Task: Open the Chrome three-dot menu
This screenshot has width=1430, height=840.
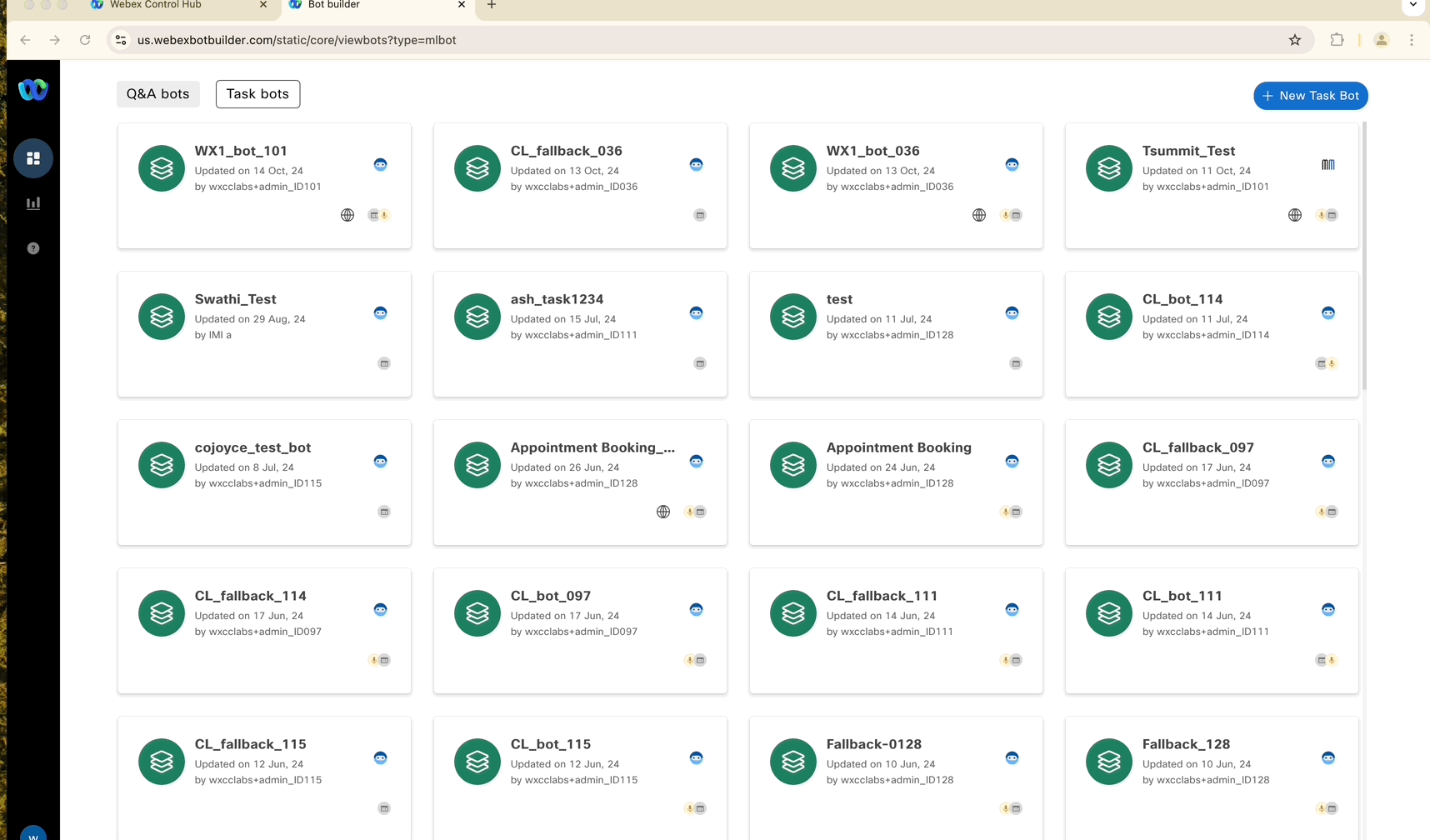Action: [x=1411, y=40]
